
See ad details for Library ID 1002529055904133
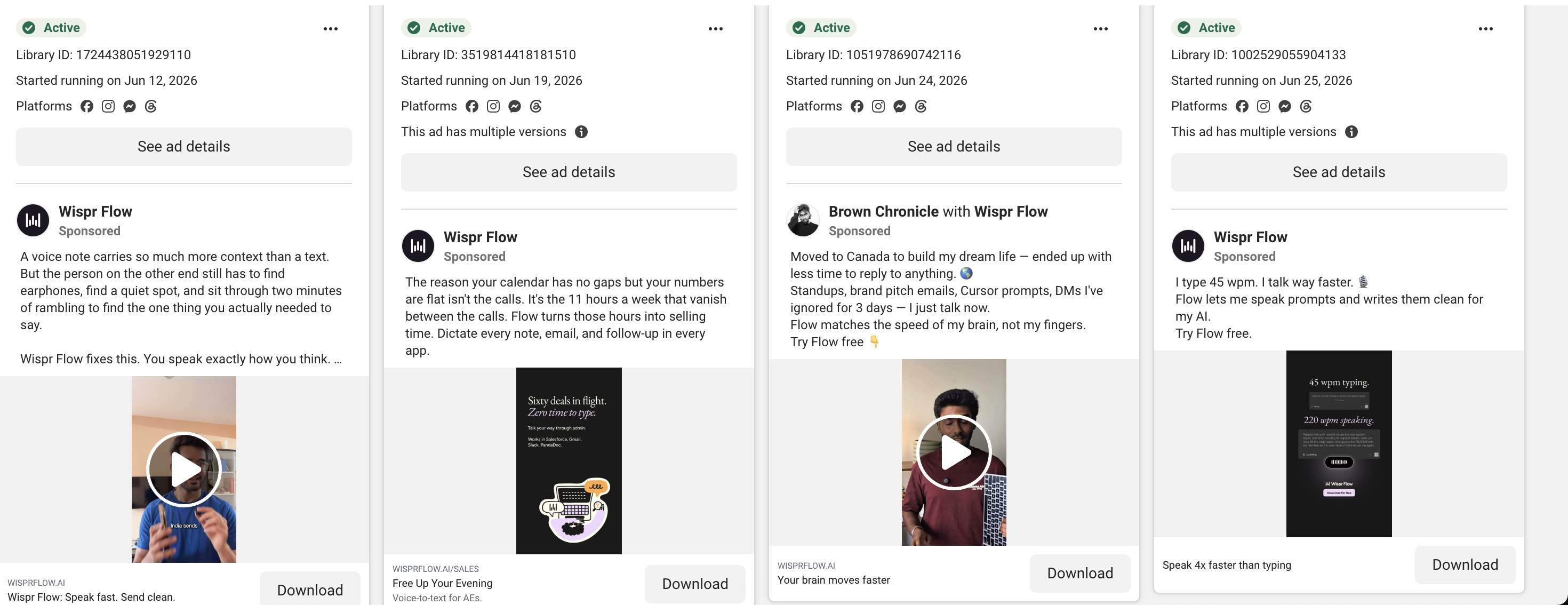click(x=1339, y=172)
